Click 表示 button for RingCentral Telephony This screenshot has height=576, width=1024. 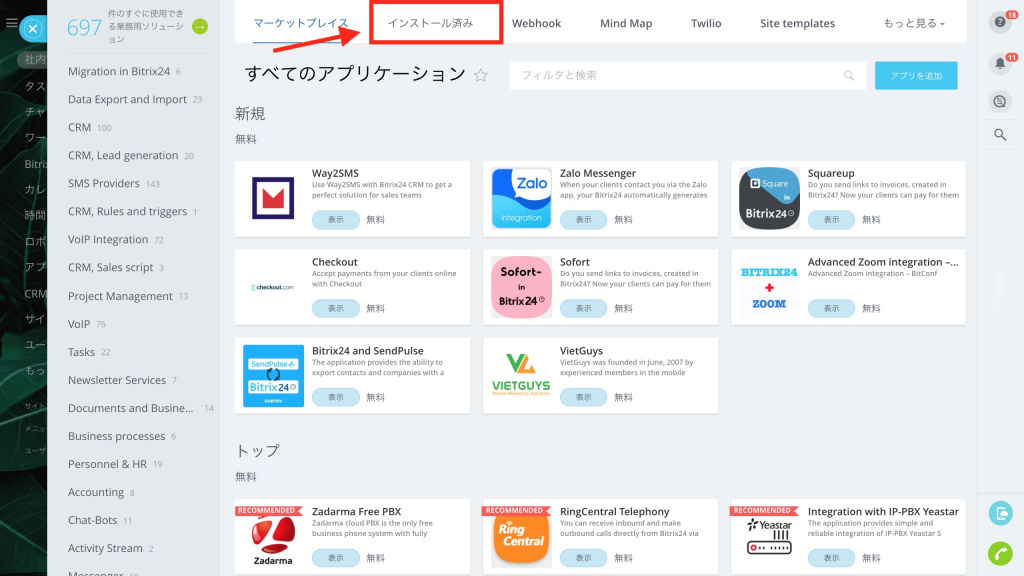point(583,558)
